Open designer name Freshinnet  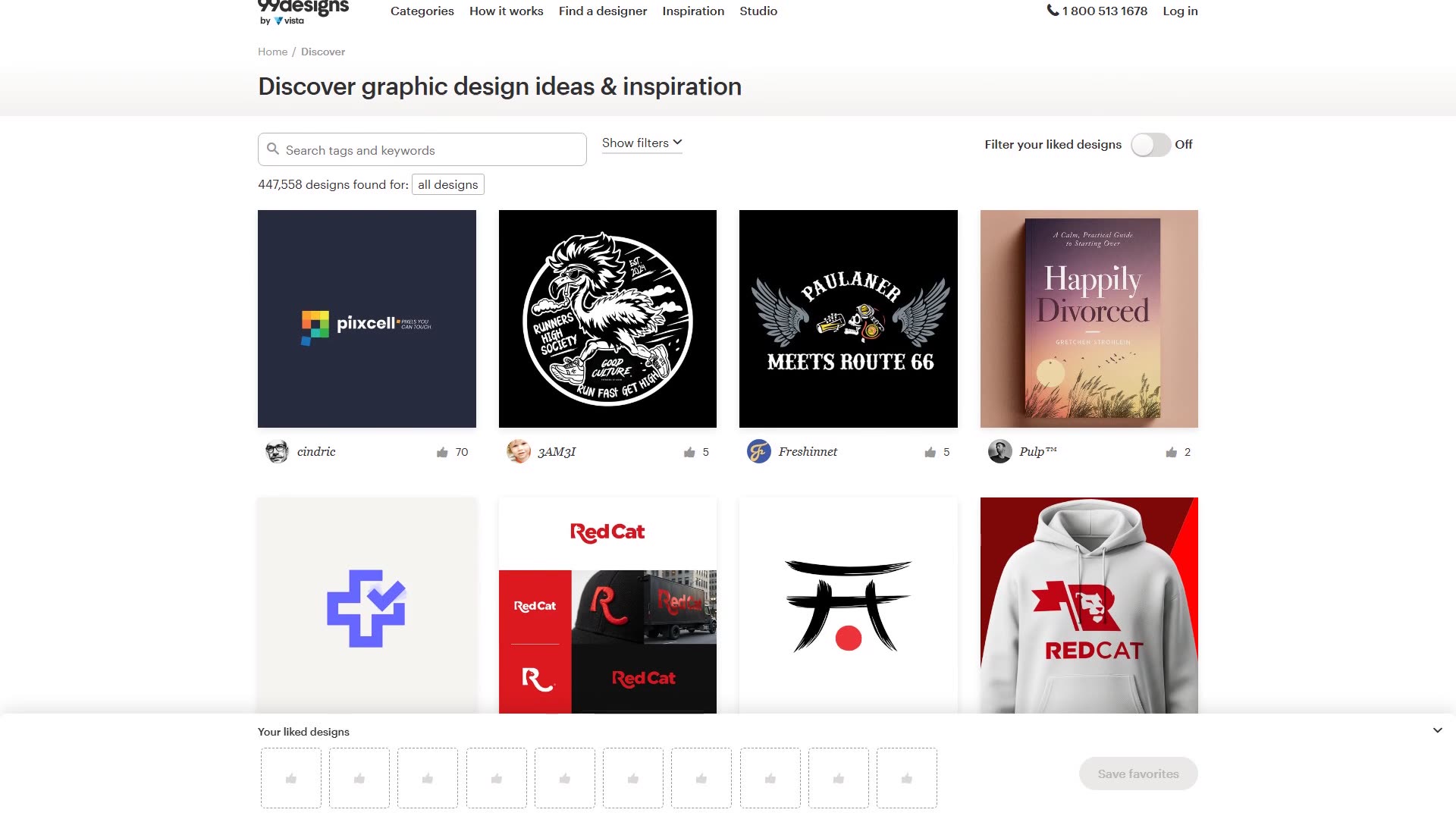[x=808, y=451]
